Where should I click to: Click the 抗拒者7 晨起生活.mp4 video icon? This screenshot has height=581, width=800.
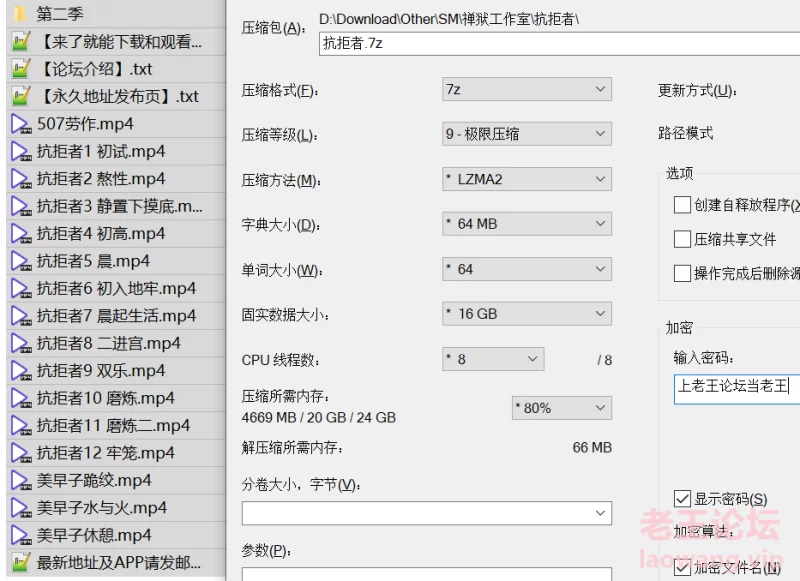pyautogui.click(x=21, y=316)
